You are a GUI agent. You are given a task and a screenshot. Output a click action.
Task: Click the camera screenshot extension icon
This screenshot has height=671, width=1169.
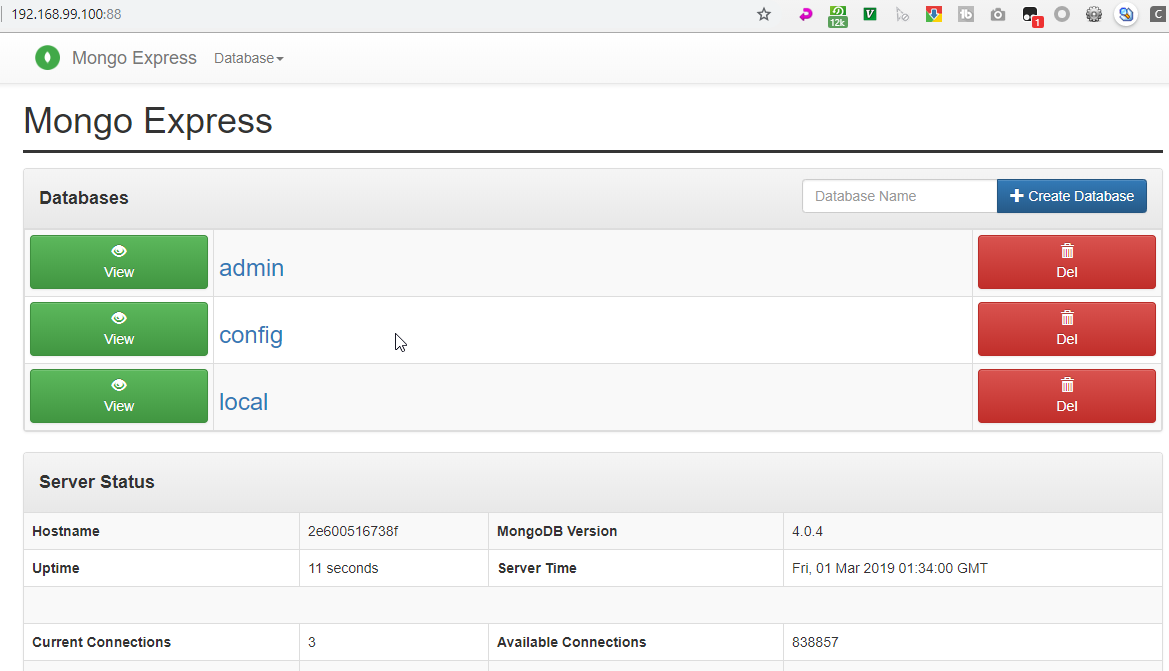click(x=998, y=14)
